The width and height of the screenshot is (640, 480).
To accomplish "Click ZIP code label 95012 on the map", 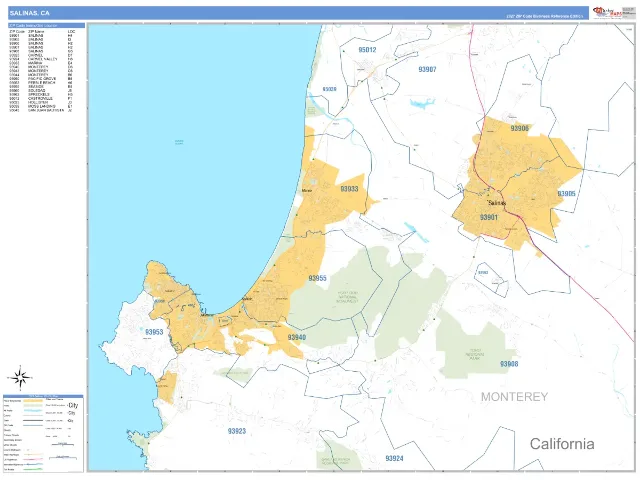I will tap(367, 50).
